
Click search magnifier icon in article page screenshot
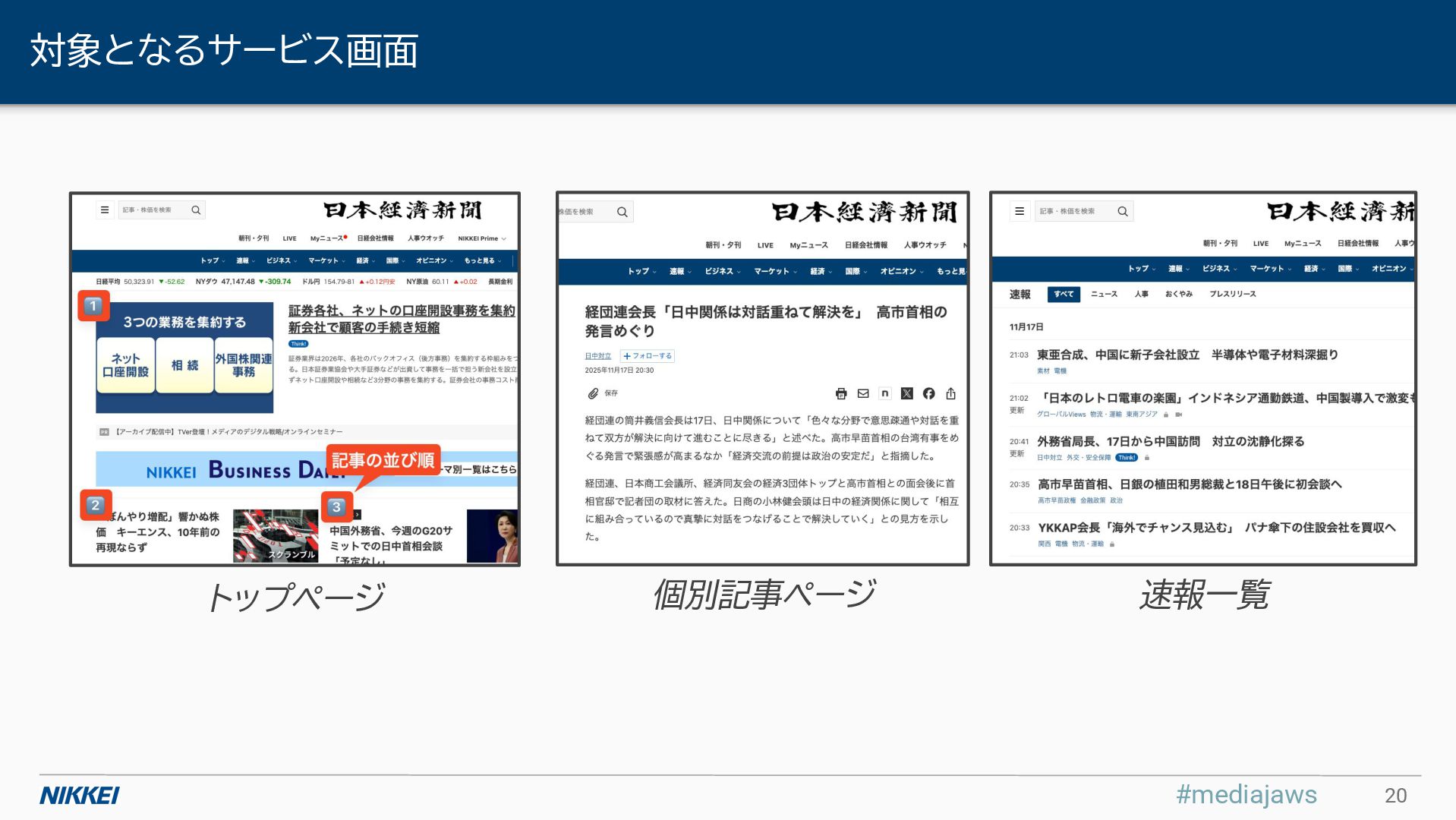point(622,212)
